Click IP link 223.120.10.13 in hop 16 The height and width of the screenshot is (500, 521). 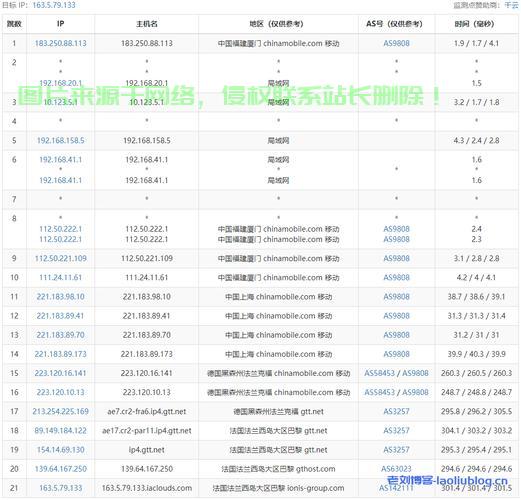(61, 392)
